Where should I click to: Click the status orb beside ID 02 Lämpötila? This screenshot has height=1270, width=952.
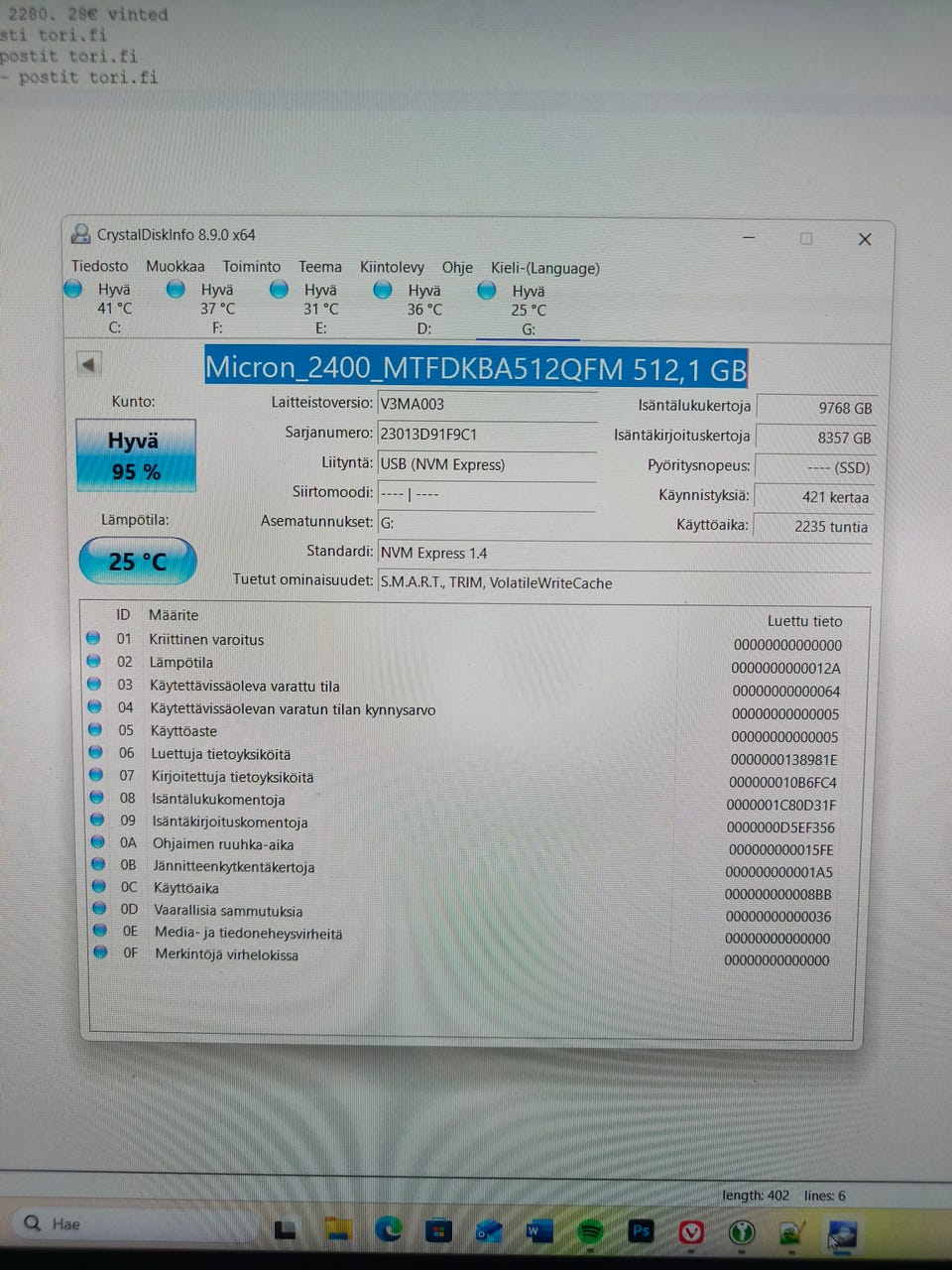pyautogui.click(x=93, y=661)
